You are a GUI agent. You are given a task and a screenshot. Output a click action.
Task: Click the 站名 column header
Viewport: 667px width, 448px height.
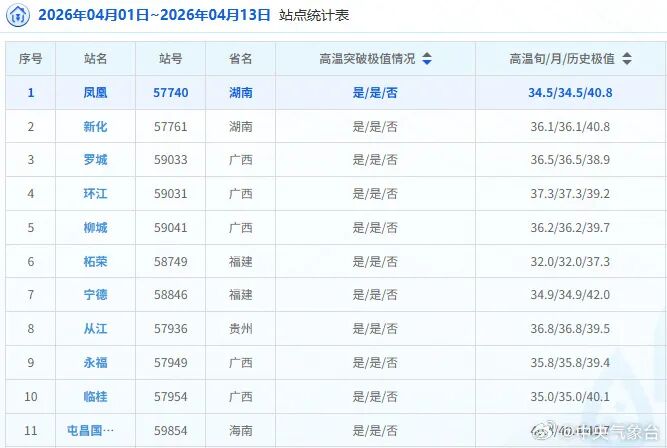(96, 60)
